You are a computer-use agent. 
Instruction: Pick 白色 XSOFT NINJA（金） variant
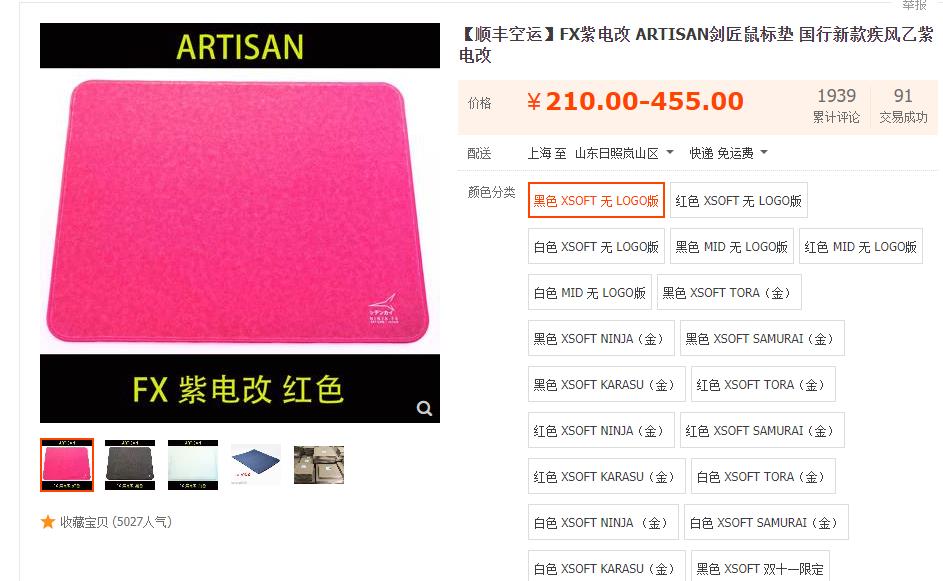click(x=603, y=523)
